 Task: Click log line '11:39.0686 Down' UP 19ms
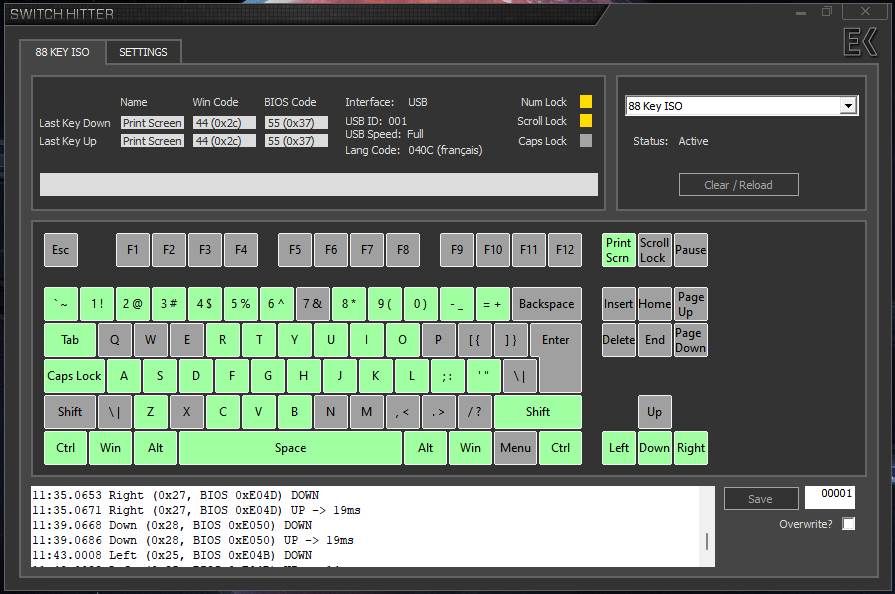point(193,540)
